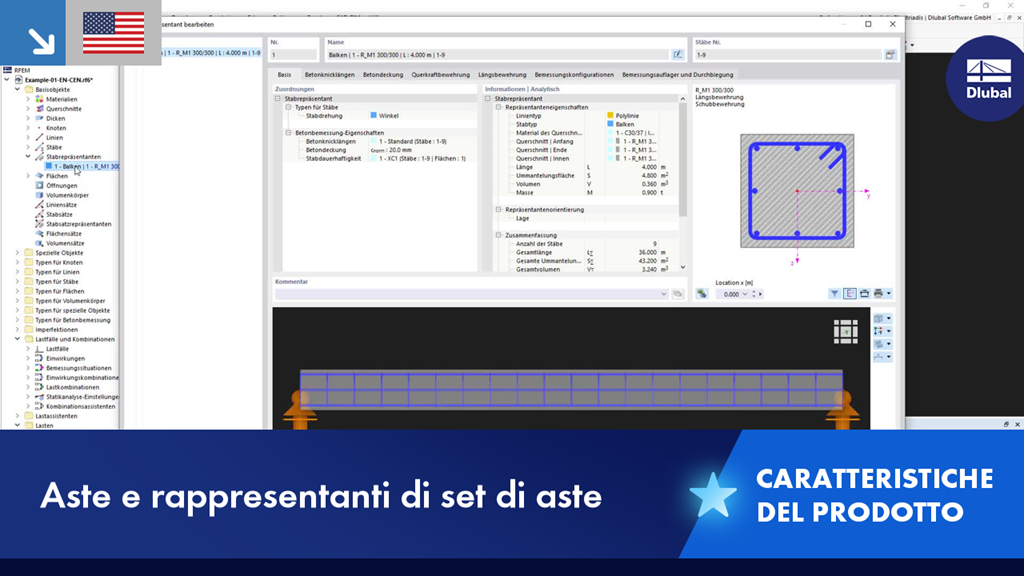Click the Querschnitte icon in the navigator
Viewport: 1024px width, 576px height.
click(39, 108)
